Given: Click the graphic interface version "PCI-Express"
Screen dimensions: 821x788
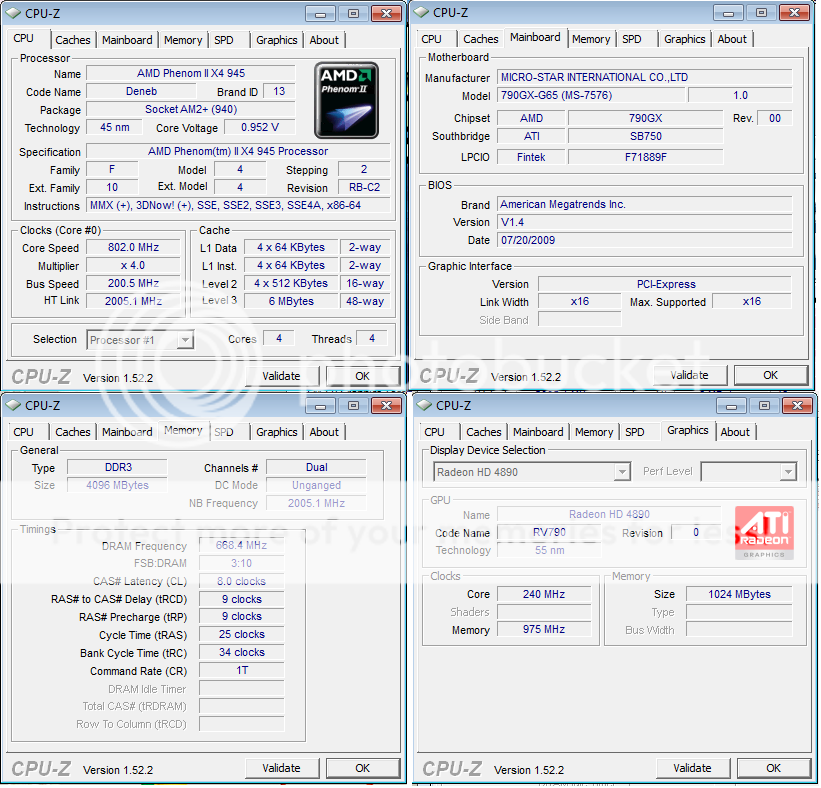Looking at the screenshot, I should coord(665,284).
